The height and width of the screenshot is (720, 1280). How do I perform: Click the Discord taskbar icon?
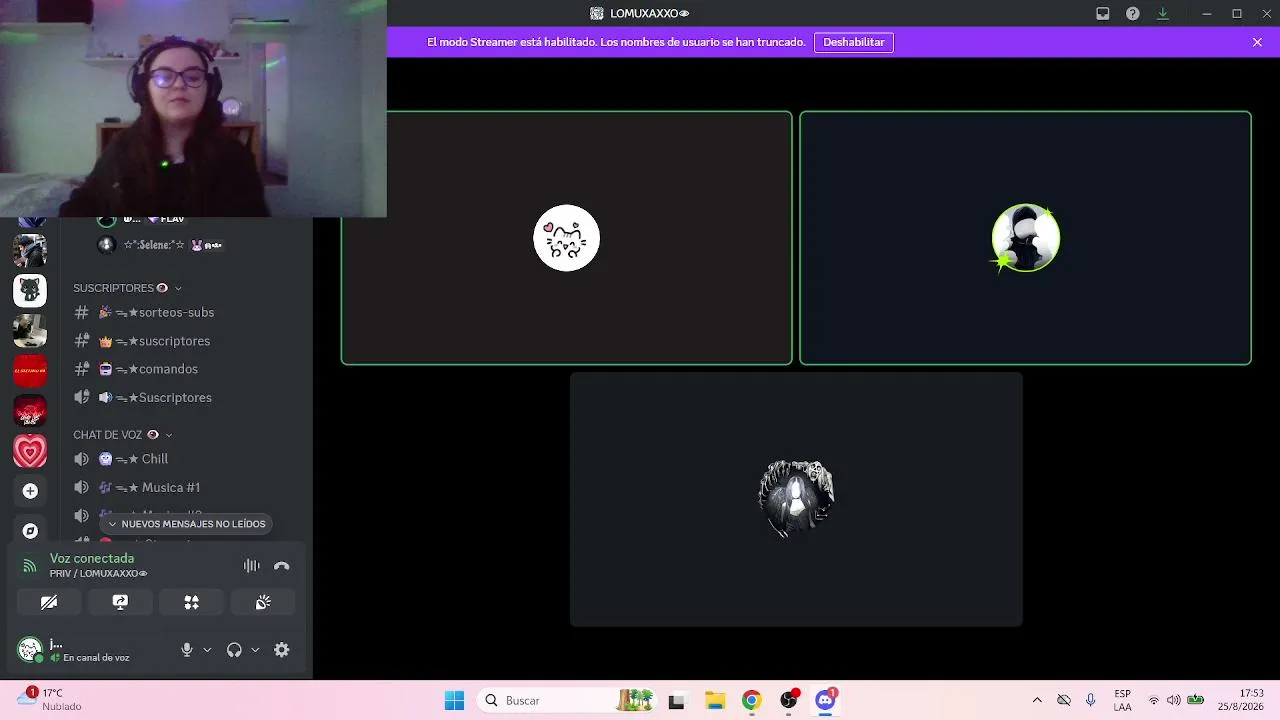click(x=826, y=700)
